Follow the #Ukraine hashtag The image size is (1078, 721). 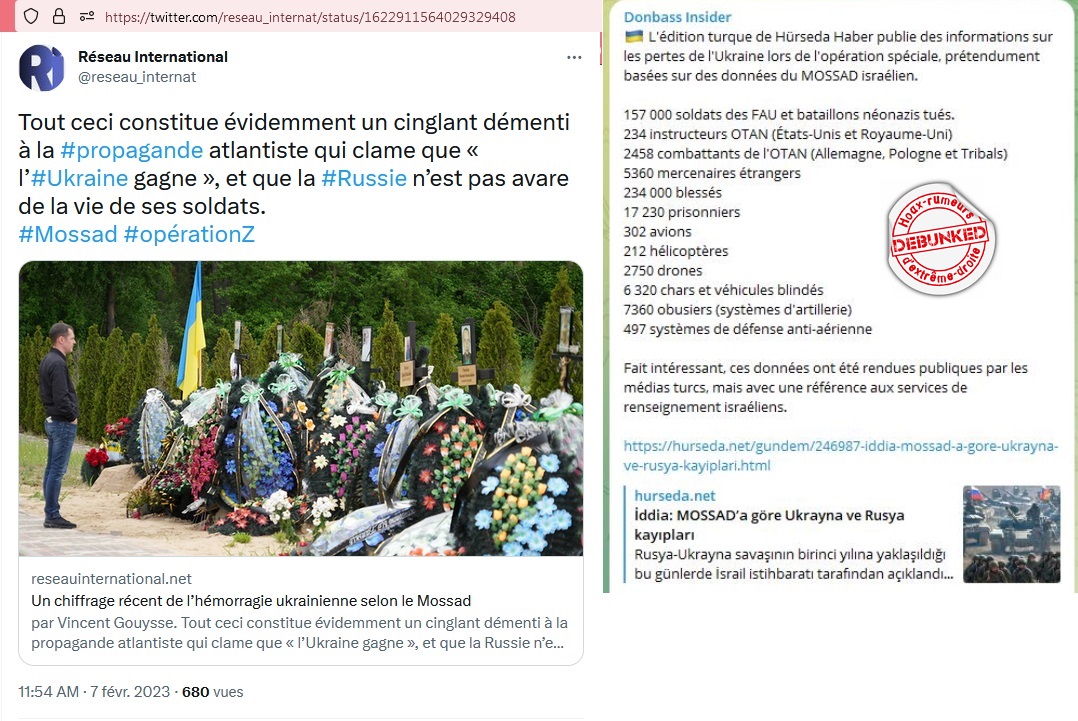point(80,178)
